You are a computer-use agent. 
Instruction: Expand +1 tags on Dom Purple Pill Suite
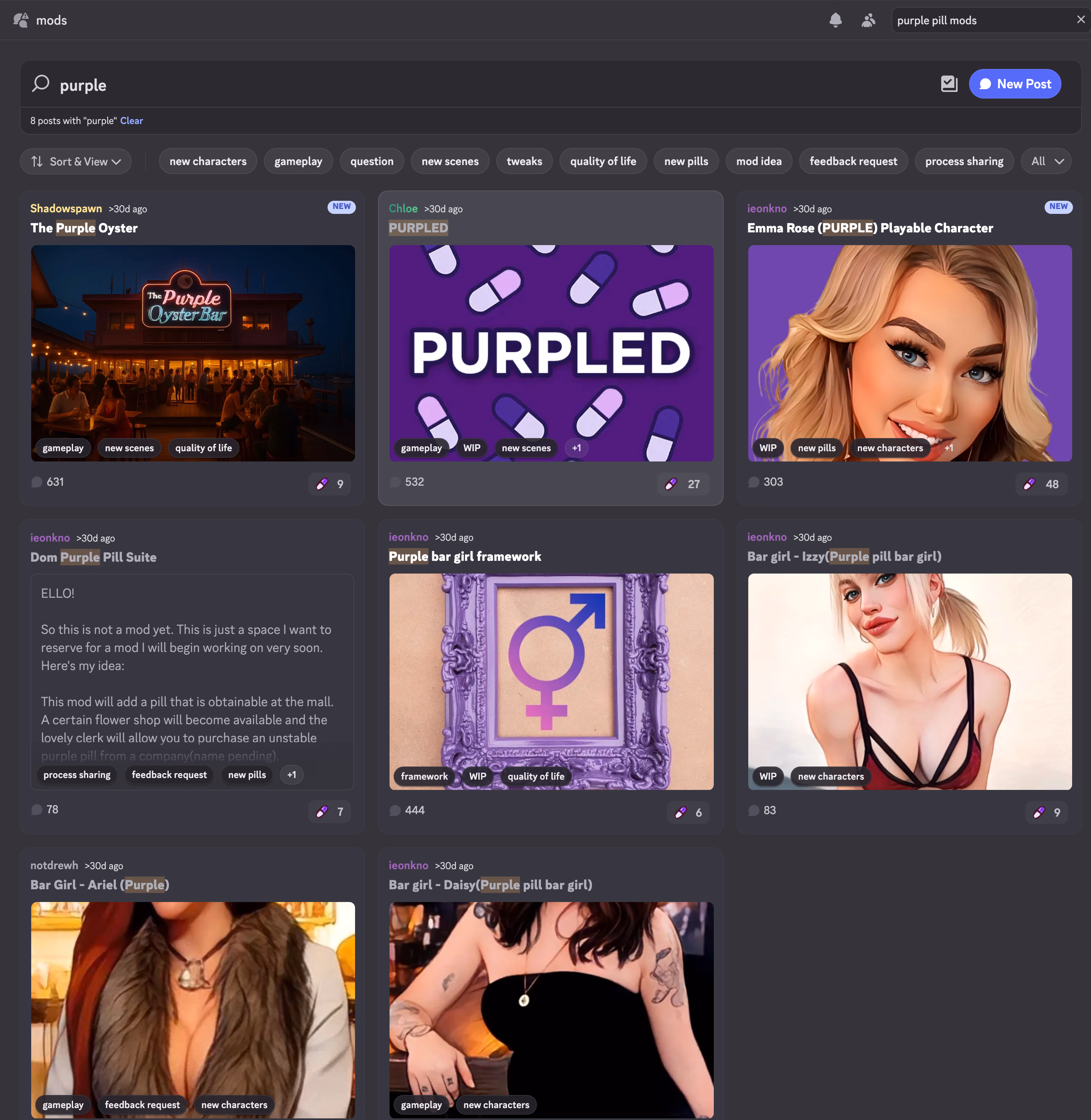coord(292,775)
